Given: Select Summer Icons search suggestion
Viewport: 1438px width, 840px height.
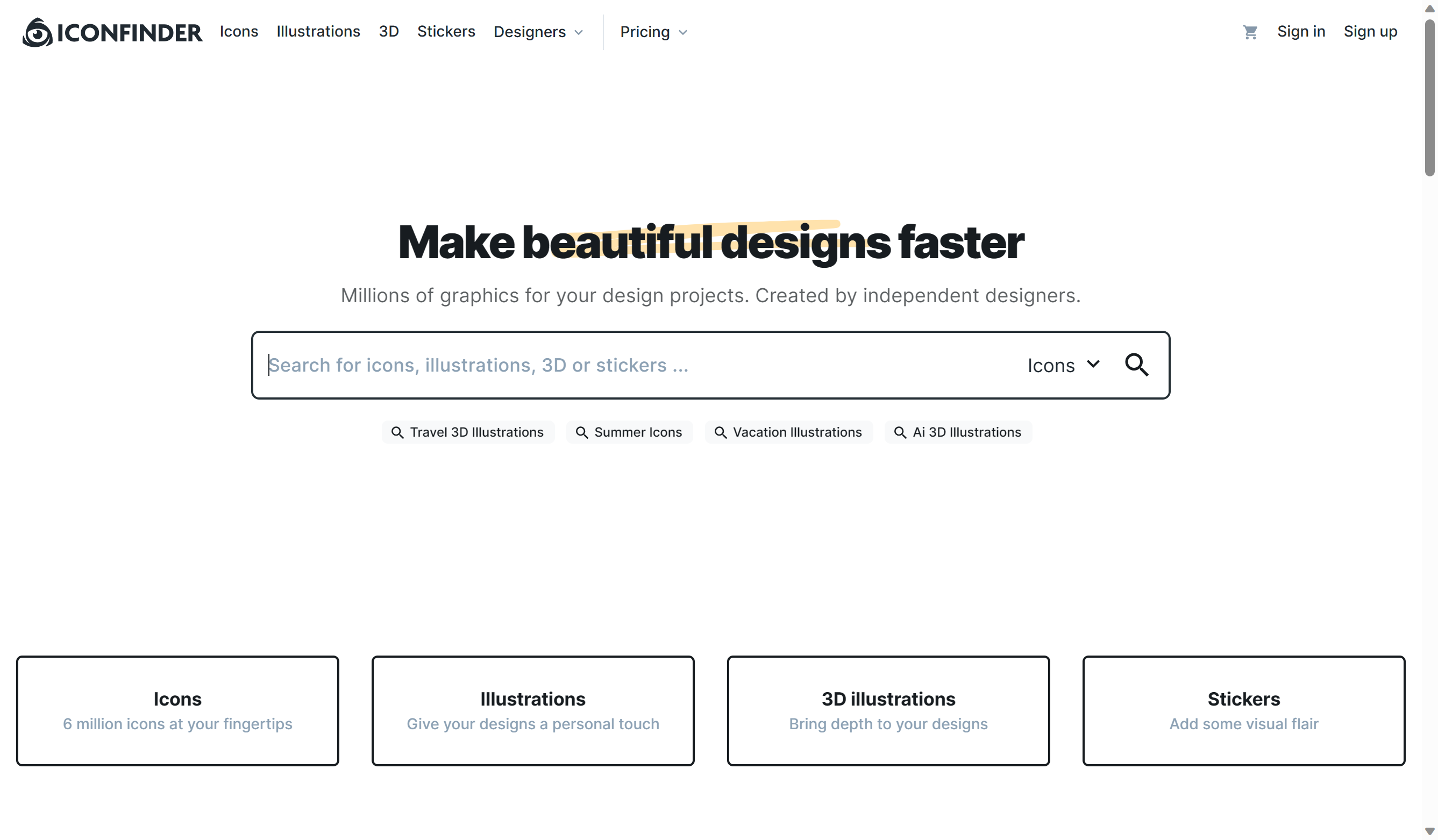Looking at the screenshot, I should point(629,432).
